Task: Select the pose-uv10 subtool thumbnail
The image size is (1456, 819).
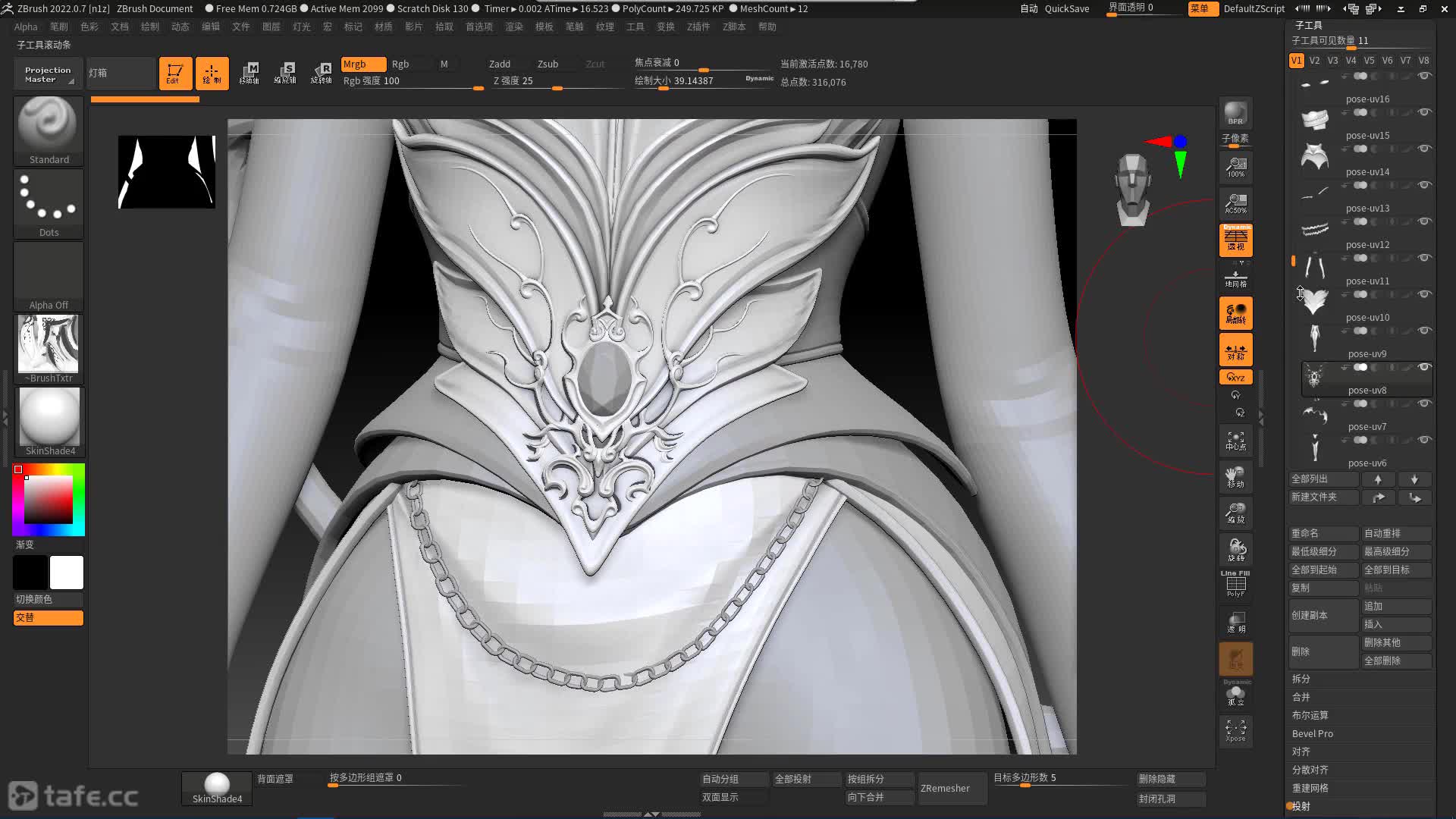Action: pos(1315,303)
